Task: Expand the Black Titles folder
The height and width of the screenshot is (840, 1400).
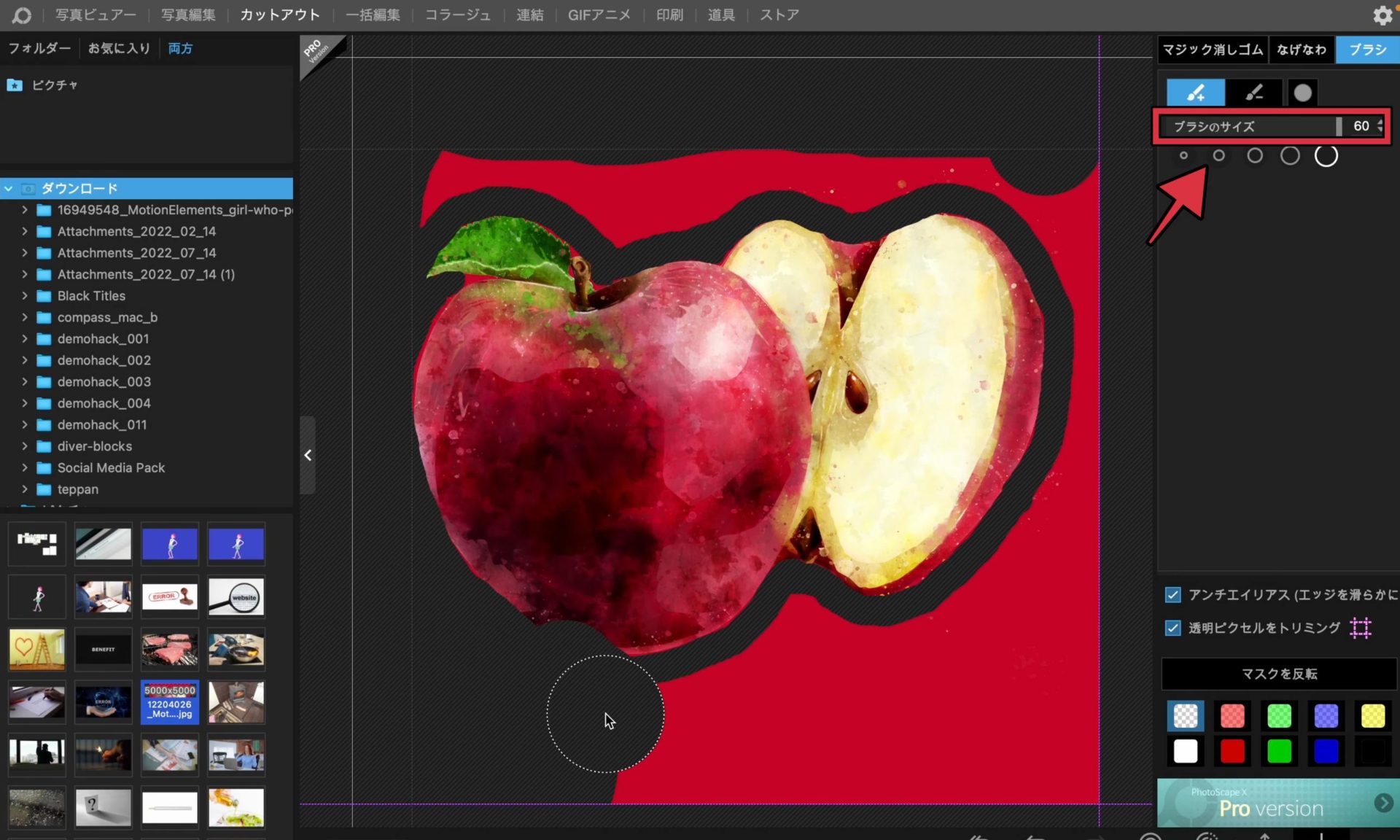Action: (x=25, y=296)
